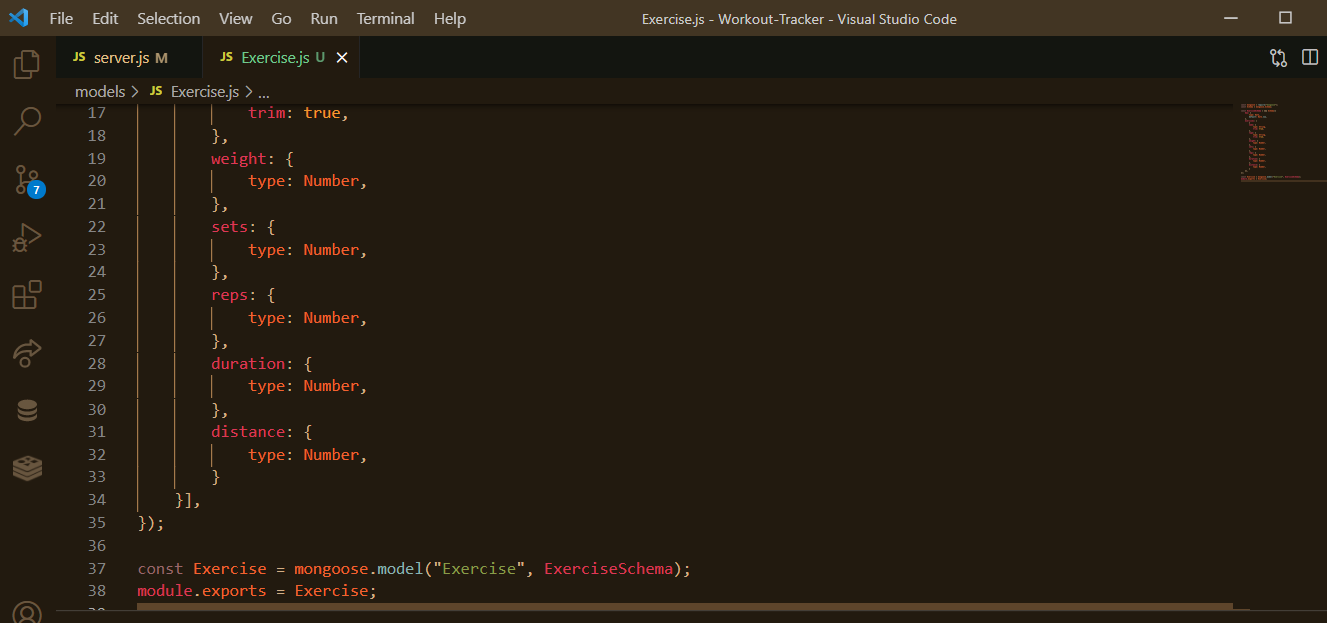Screen dimensions: 1327x623
Task: Open the Explorer view in activity bar
Action: (27, 65)
